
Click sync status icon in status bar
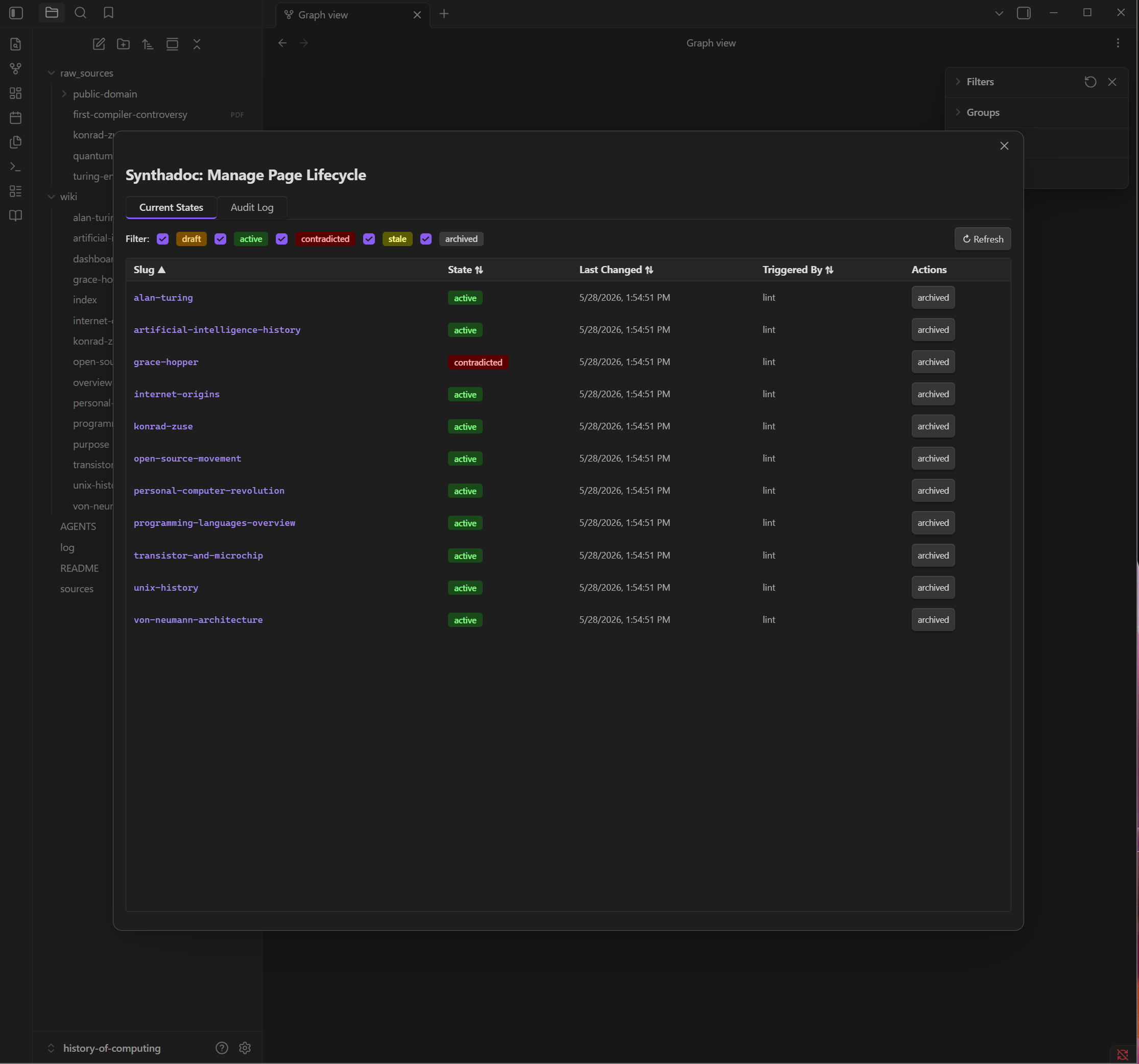(1122, 1055)
